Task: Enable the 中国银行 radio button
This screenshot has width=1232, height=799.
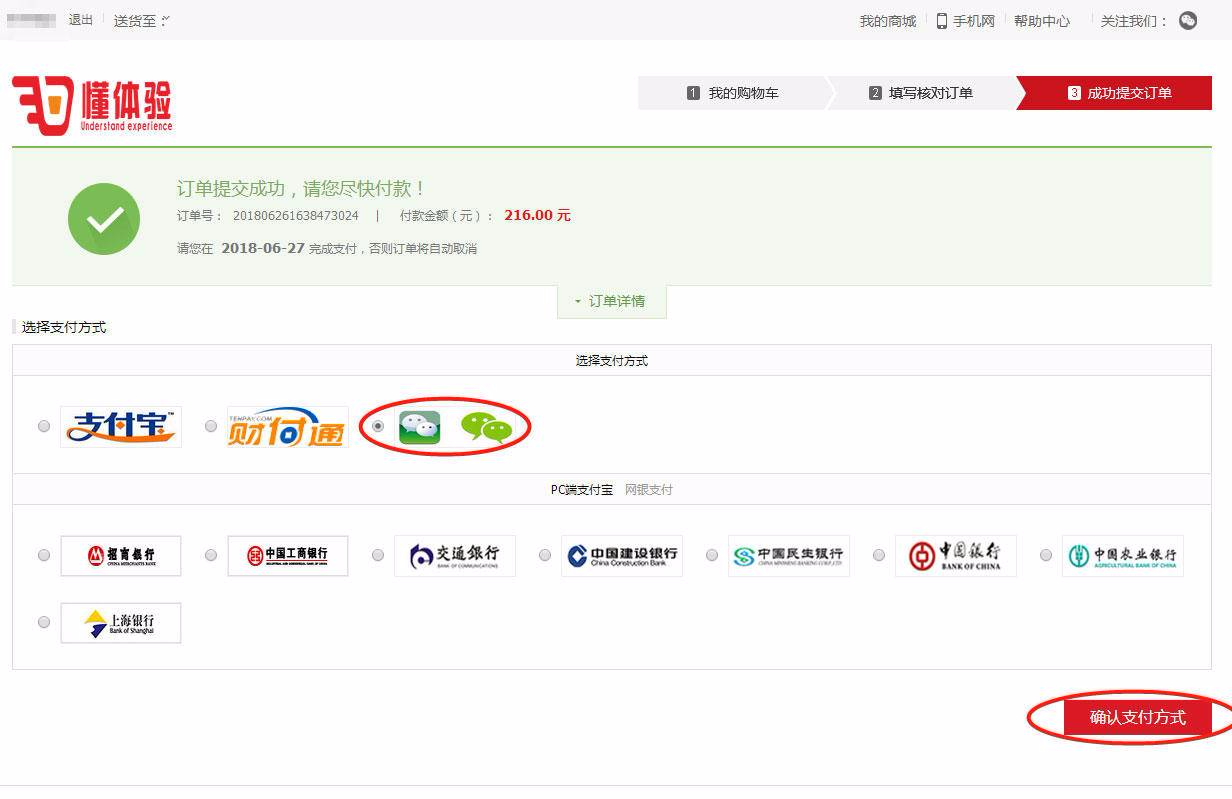Action: tap(878, 555)
